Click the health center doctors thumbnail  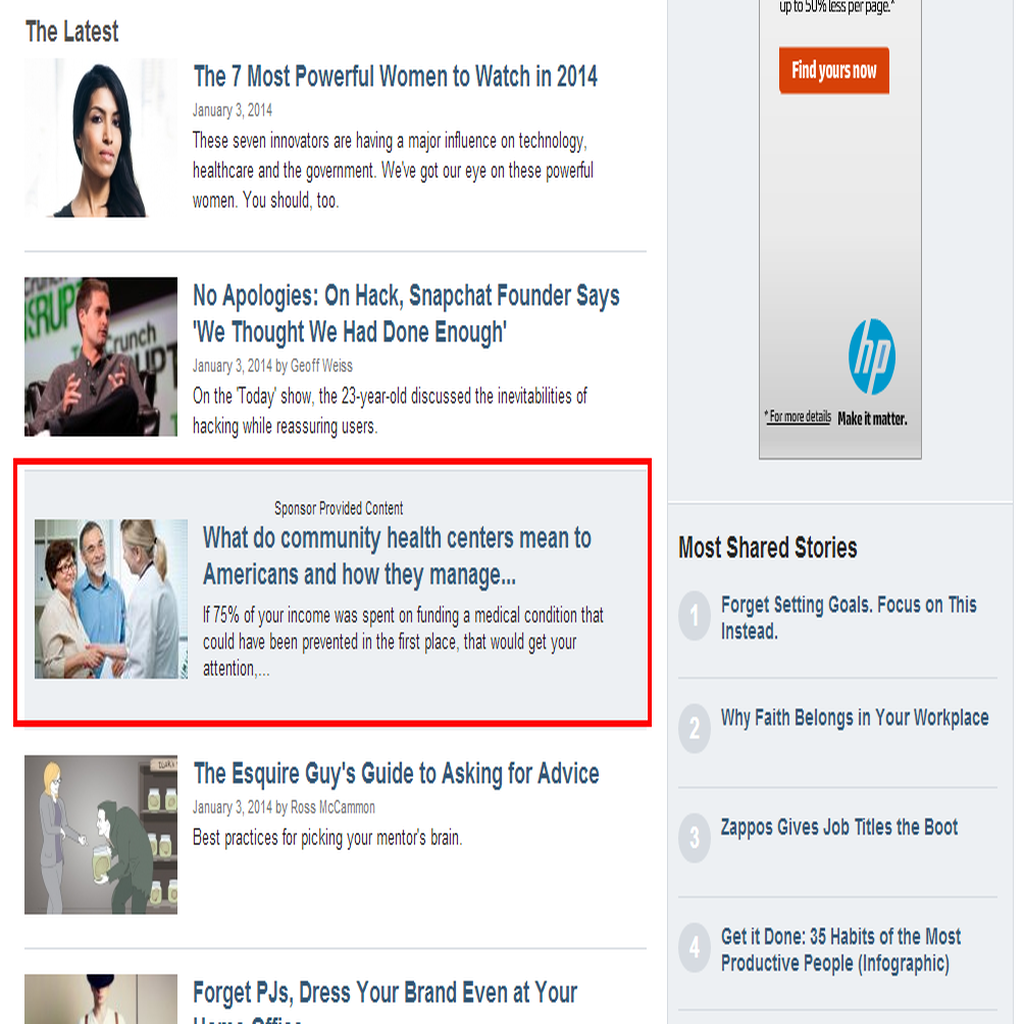pyautogui.click(x=111, y=599)
